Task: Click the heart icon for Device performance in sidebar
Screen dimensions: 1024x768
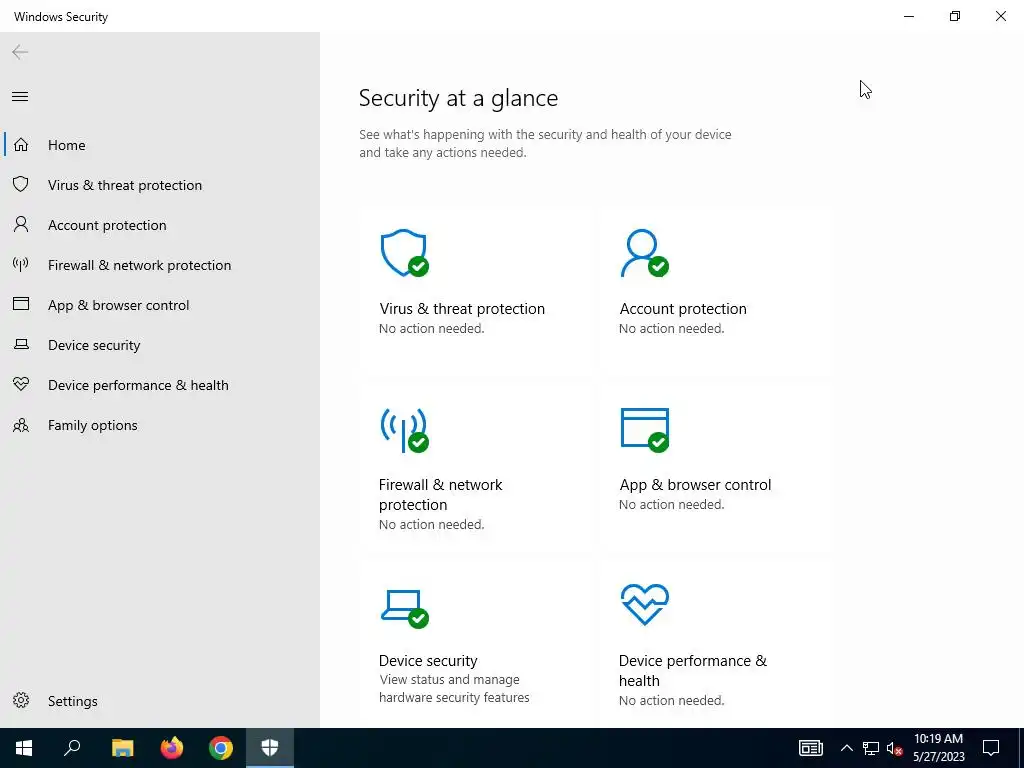Action: pos(21,384)
